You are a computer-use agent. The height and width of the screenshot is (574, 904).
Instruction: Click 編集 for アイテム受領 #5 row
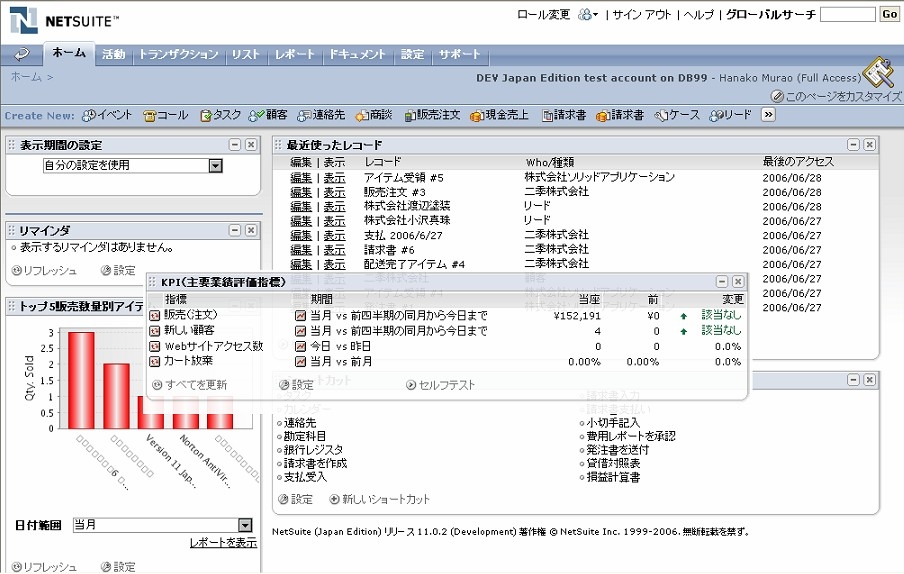[301, 178]
